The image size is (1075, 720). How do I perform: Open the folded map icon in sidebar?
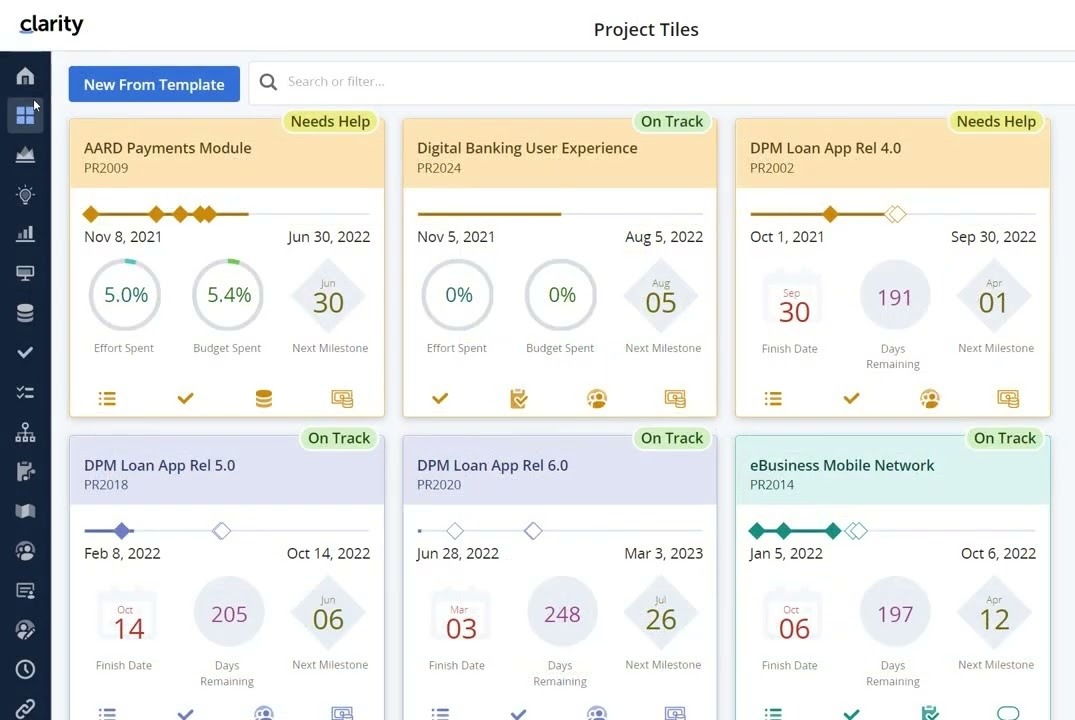25,512
